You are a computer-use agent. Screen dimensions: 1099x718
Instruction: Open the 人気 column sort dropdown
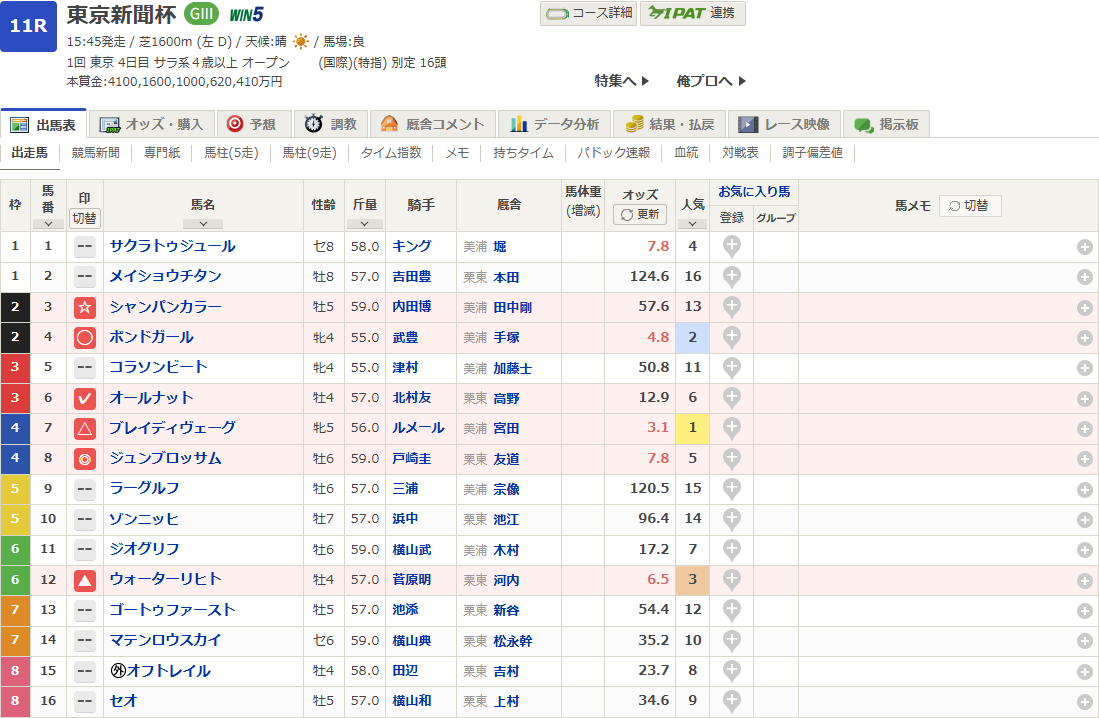click(692, 224)
